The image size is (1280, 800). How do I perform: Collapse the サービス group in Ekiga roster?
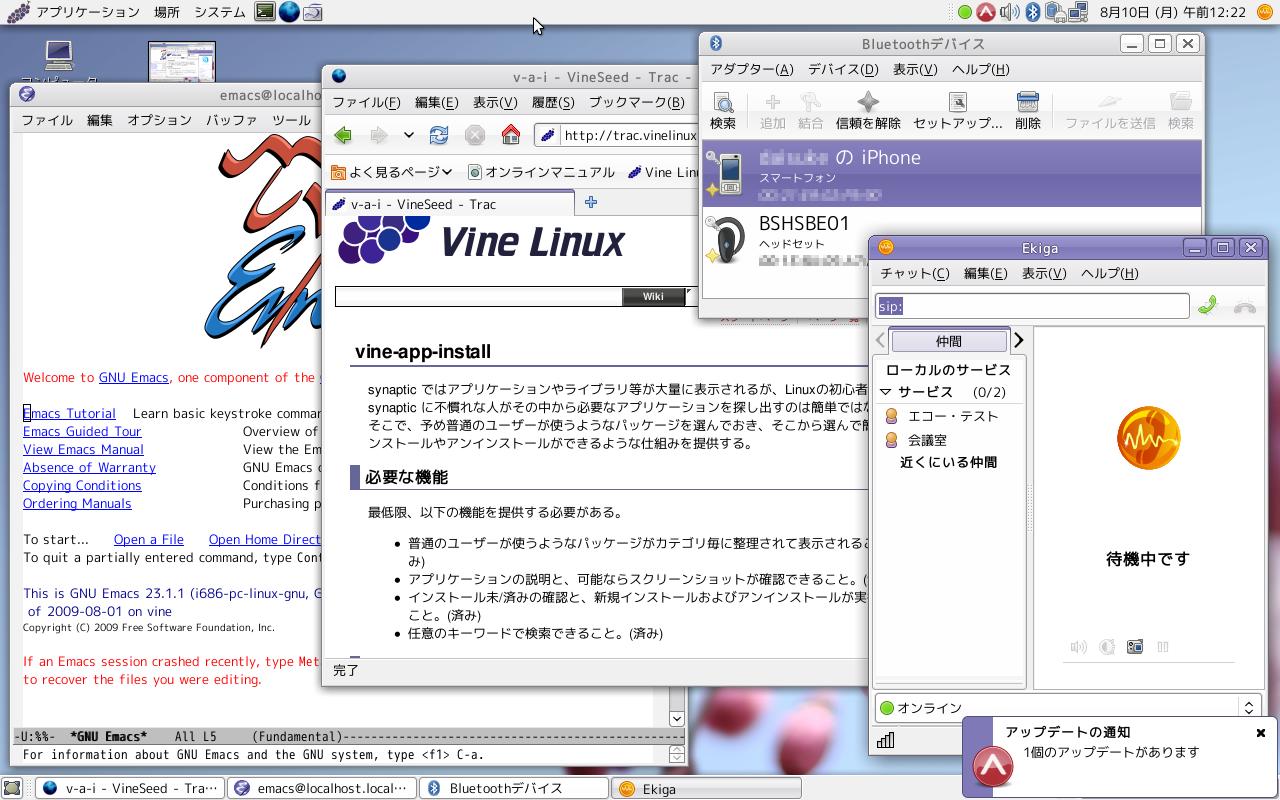tap(886, 392)
